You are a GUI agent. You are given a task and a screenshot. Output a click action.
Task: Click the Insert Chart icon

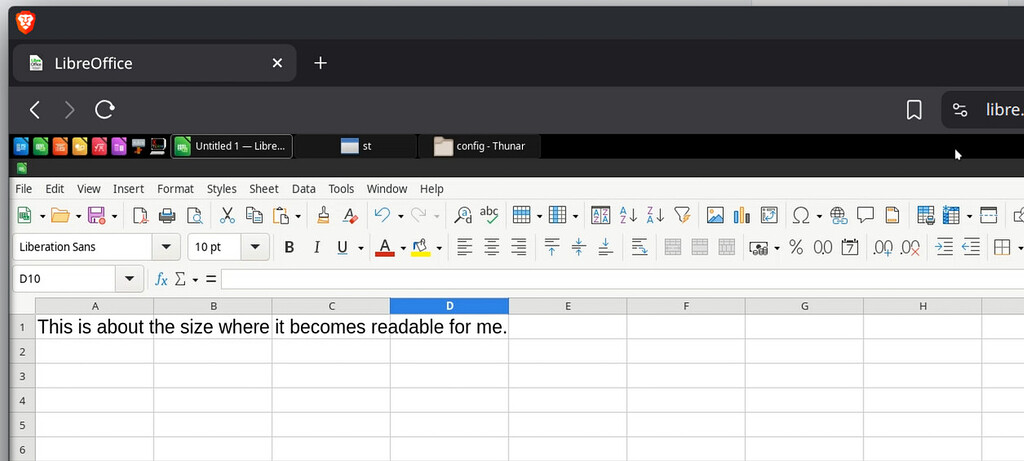pyautogui.click(x=741, y=215)
